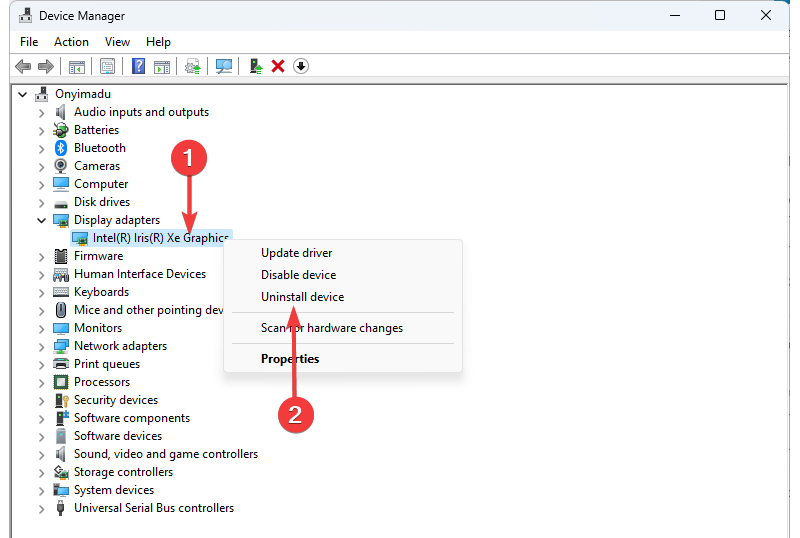
Task: Open the File menu
Action: [29, 42]
